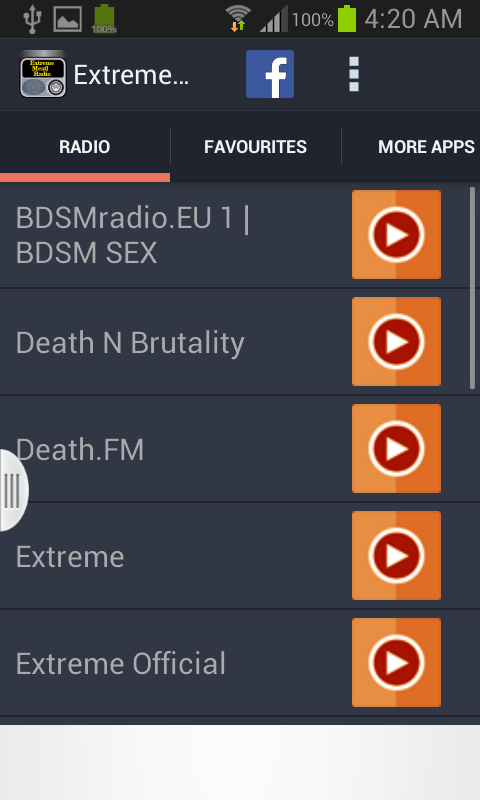Tap the picture notification icon

click(x=68, y=19)
